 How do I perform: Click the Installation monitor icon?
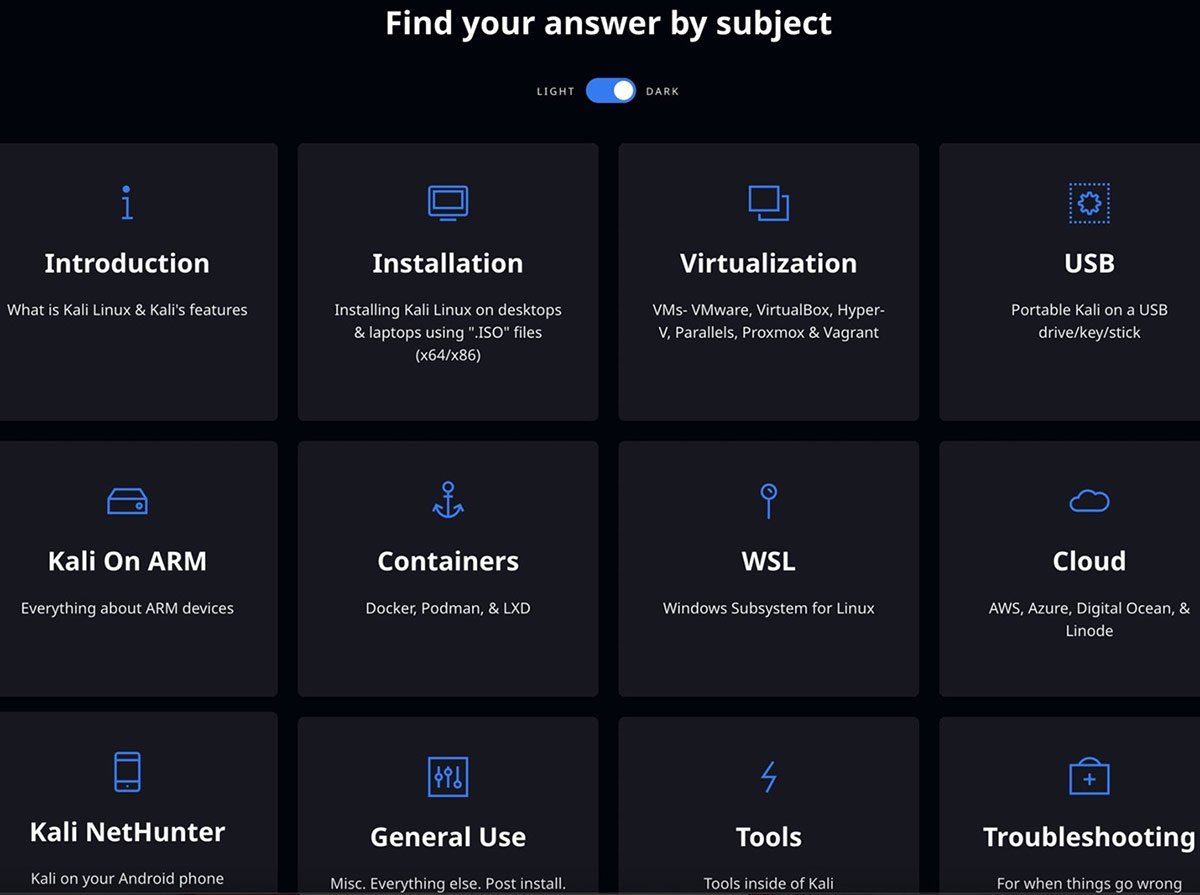pyautogui.click(x=447, y=202)
